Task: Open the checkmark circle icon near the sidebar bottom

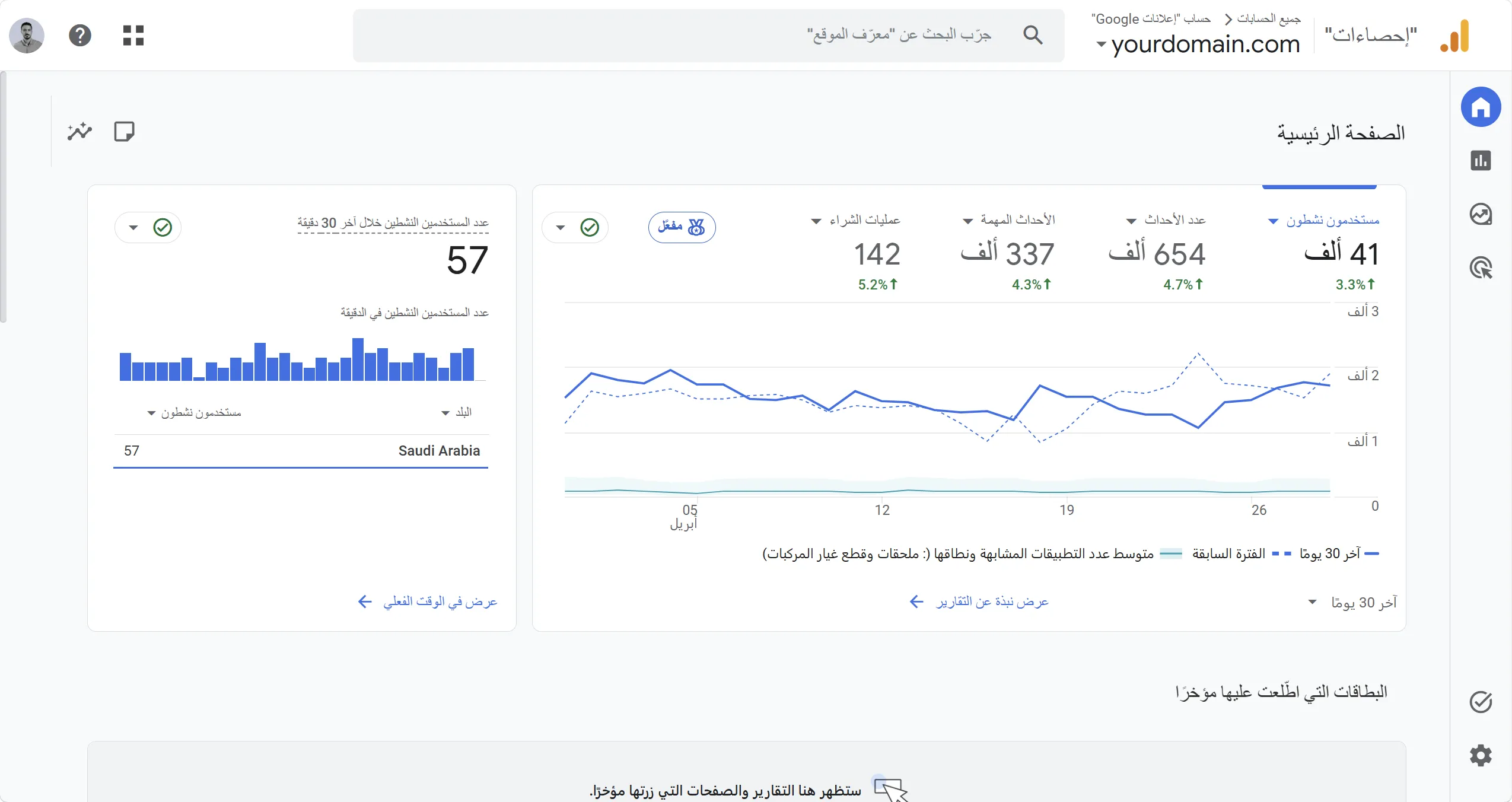Action: click(1481, 702)
